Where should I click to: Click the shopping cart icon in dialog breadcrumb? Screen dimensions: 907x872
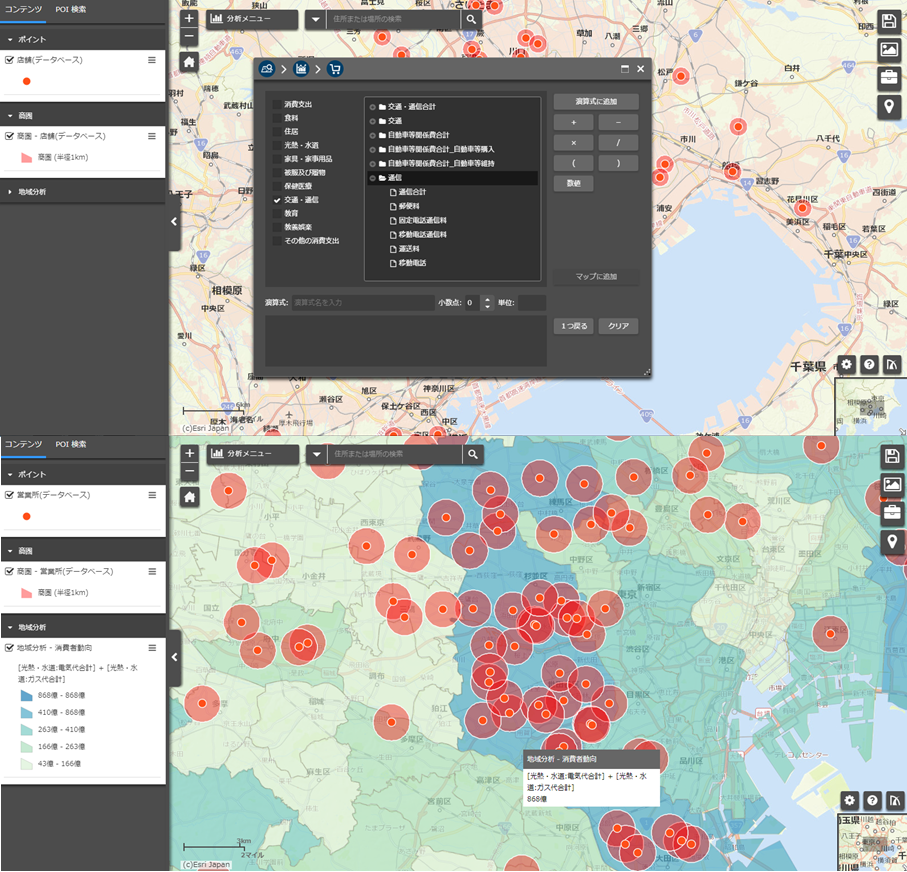tap(335, 69)
